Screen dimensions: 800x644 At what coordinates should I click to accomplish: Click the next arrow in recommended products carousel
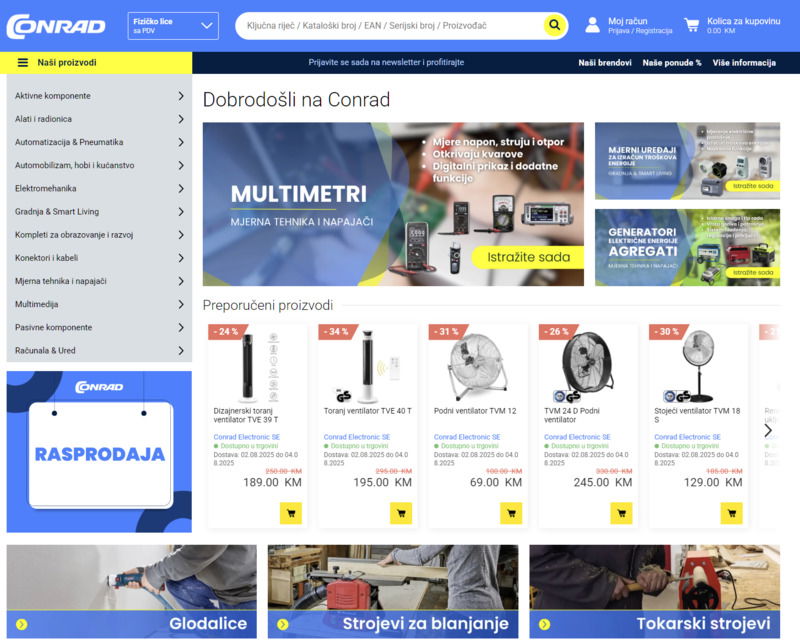pos(768,431)
